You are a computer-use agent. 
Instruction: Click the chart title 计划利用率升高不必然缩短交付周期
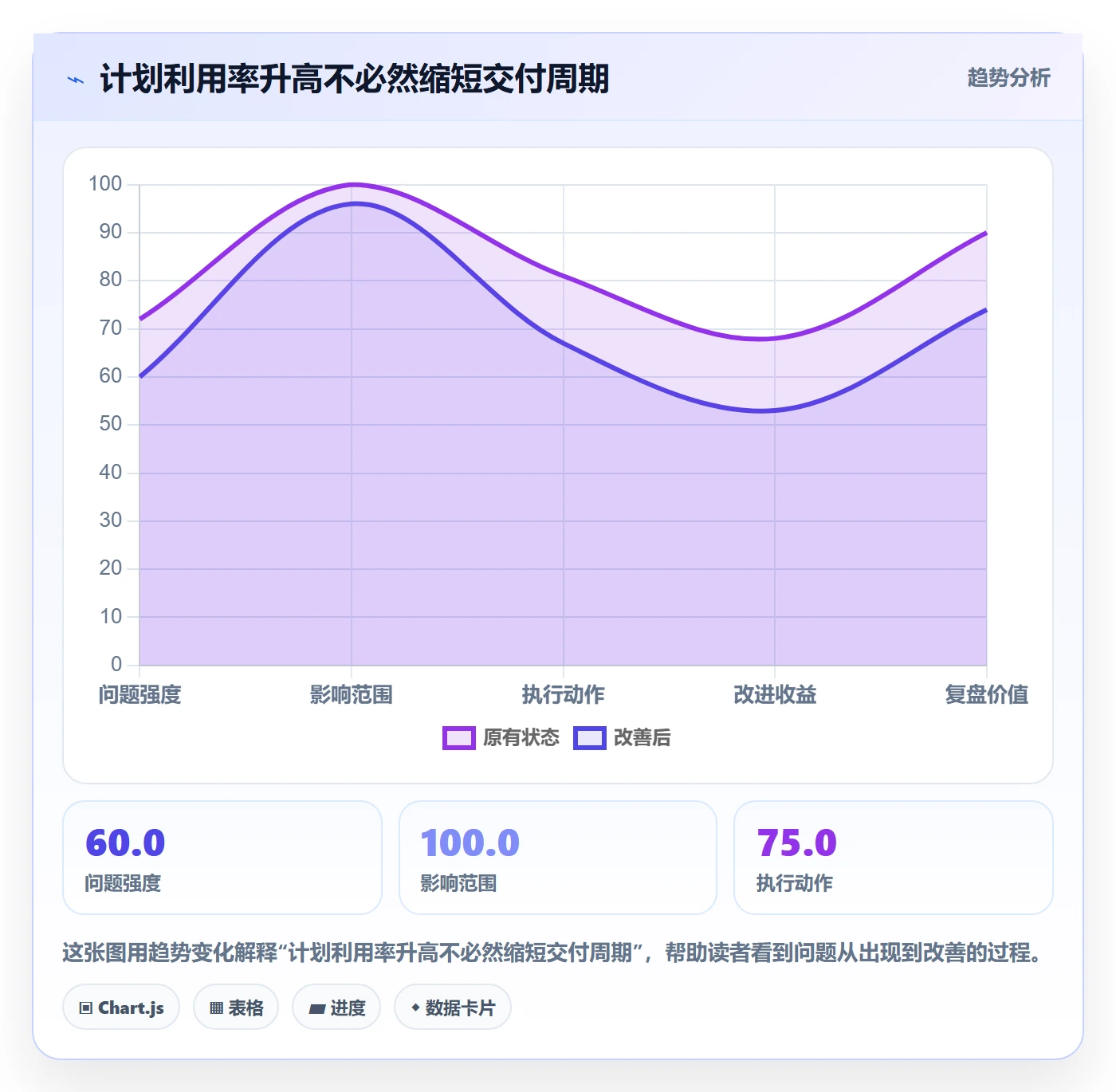(355, 79)
